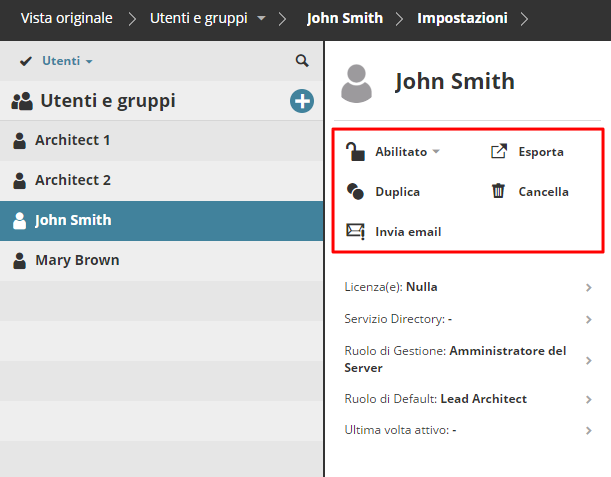Expand the Ruolo di Default row
The width and height of the screenshot is (611, 477).
coord(589,399)
